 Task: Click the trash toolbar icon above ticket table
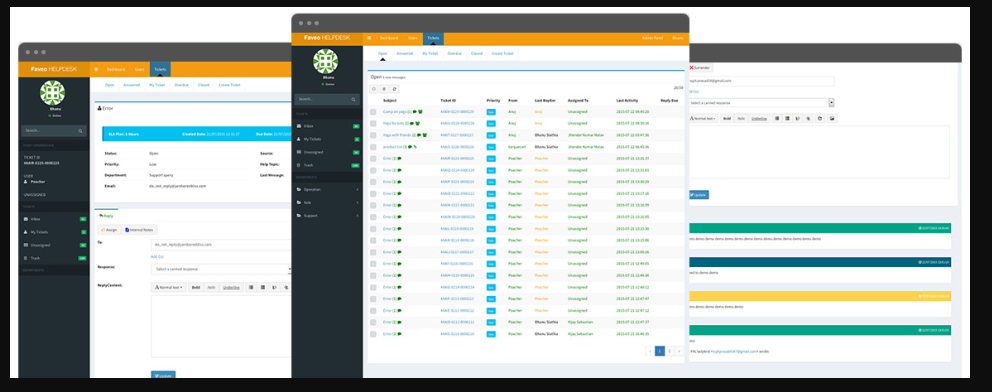click(385, 89)
